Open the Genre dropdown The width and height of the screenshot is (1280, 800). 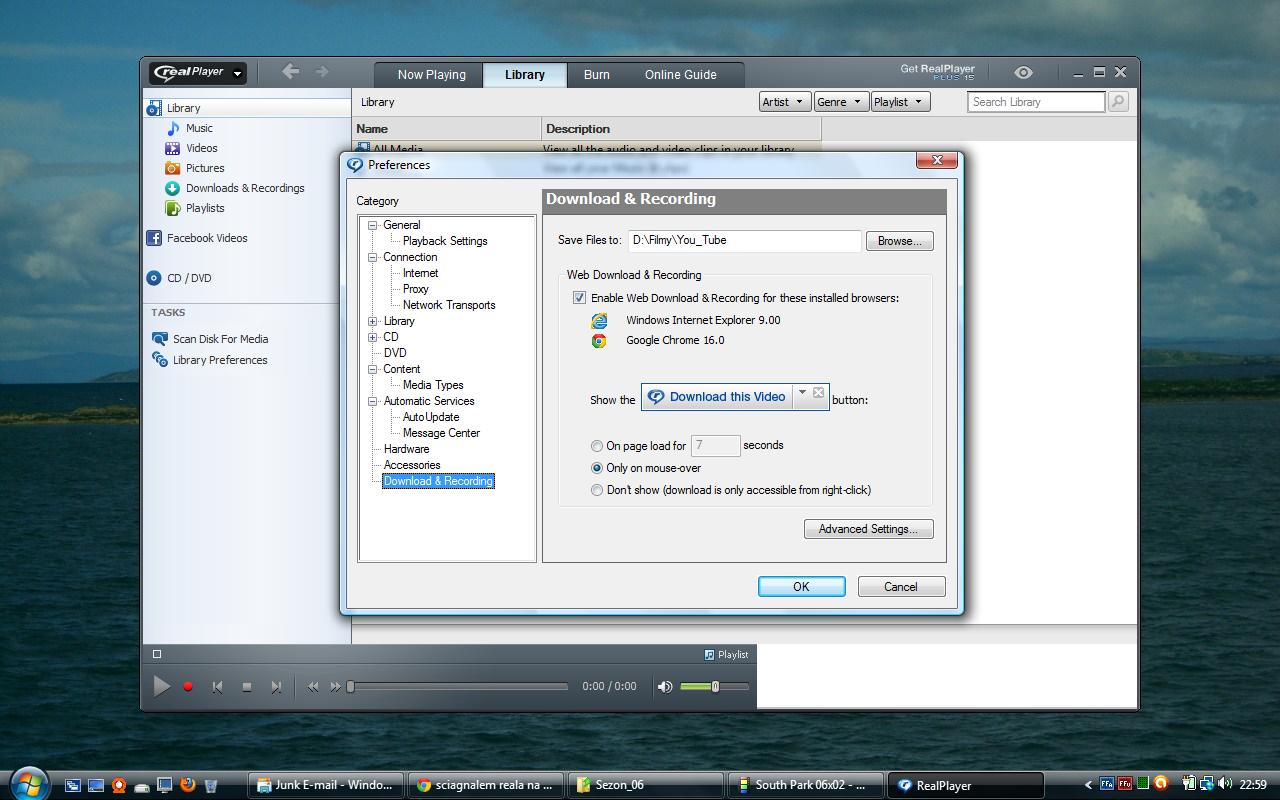tap(841, 102)
